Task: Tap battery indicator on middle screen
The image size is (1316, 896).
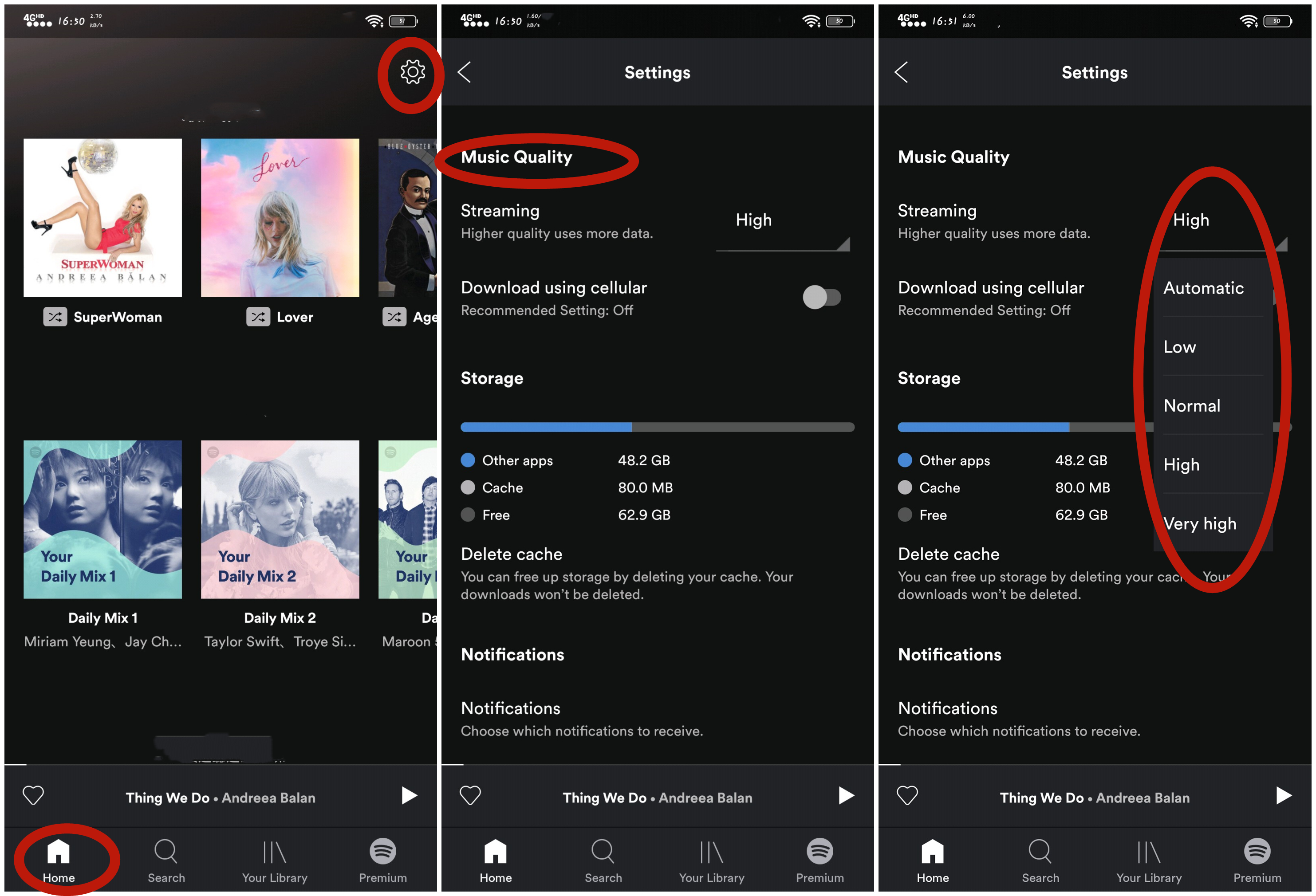Action: 840,21
